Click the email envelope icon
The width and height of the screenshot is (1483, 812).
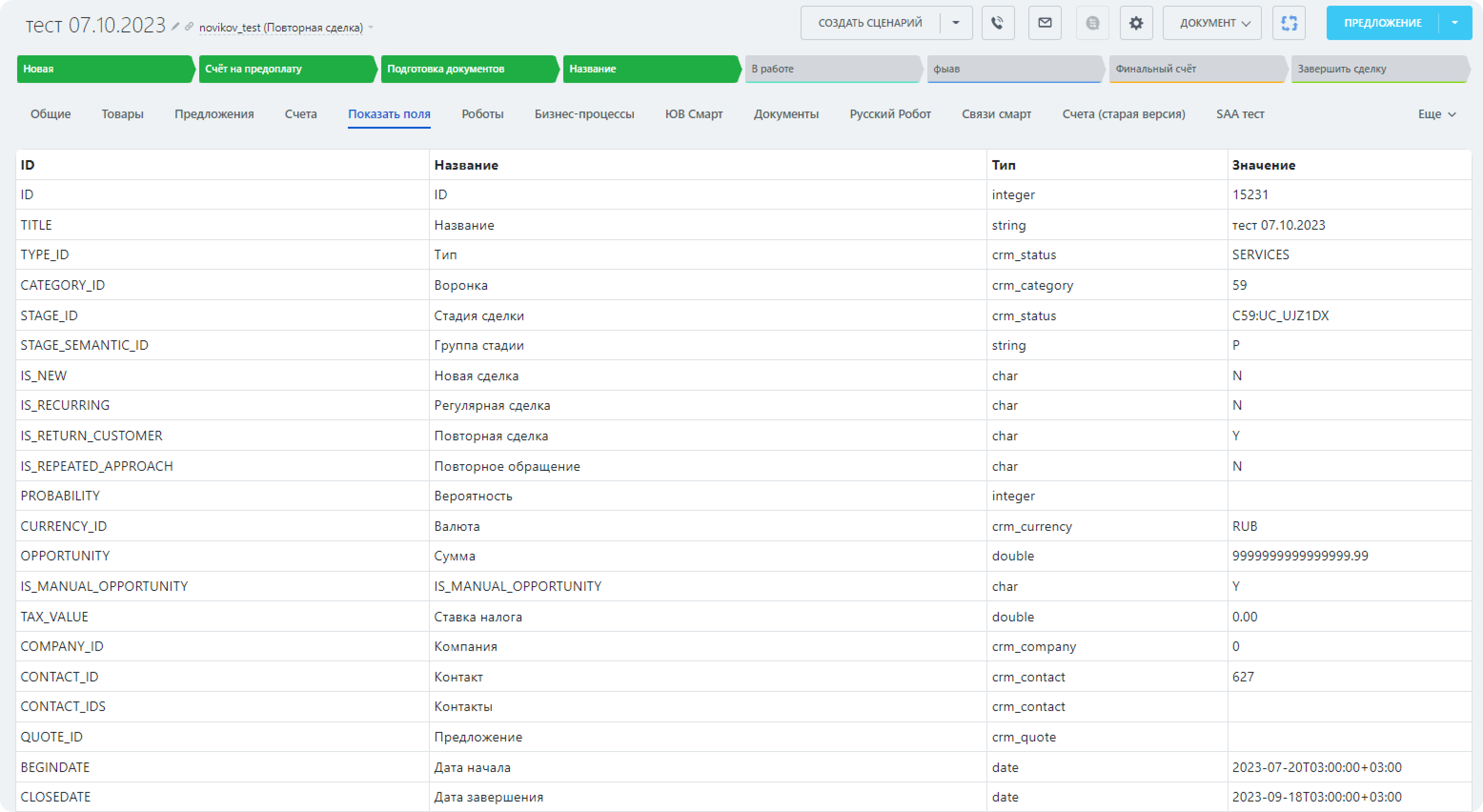[1044, 23]
